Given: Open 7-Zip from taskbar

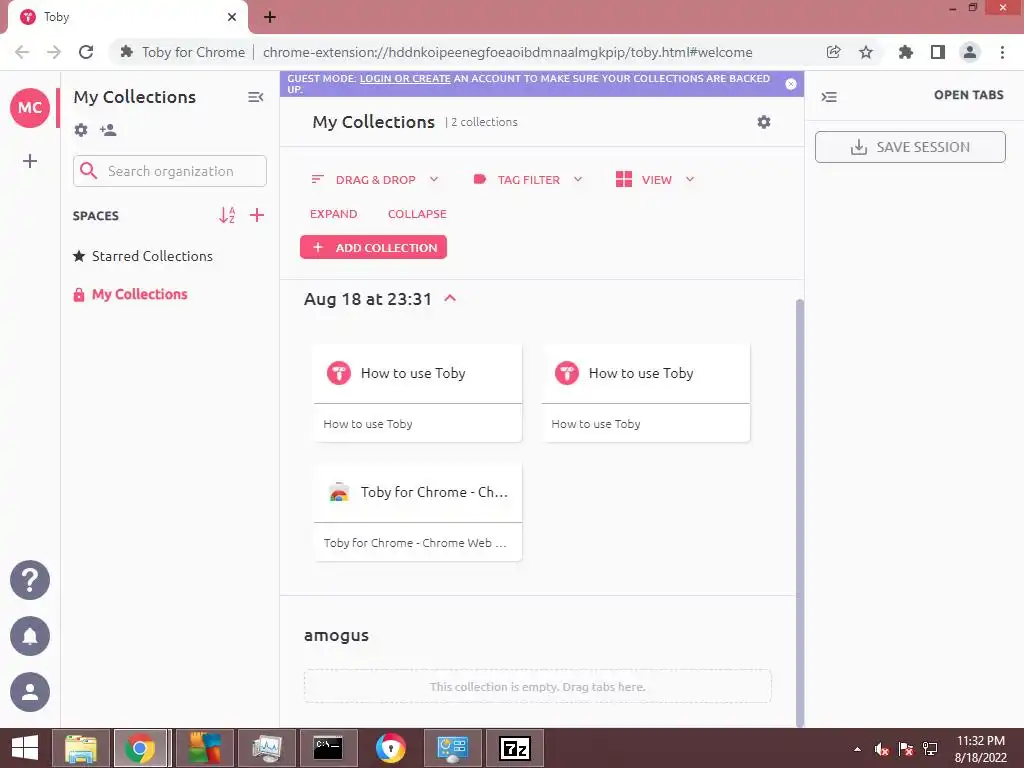Looking at the screenshot, I should [515, 748].
